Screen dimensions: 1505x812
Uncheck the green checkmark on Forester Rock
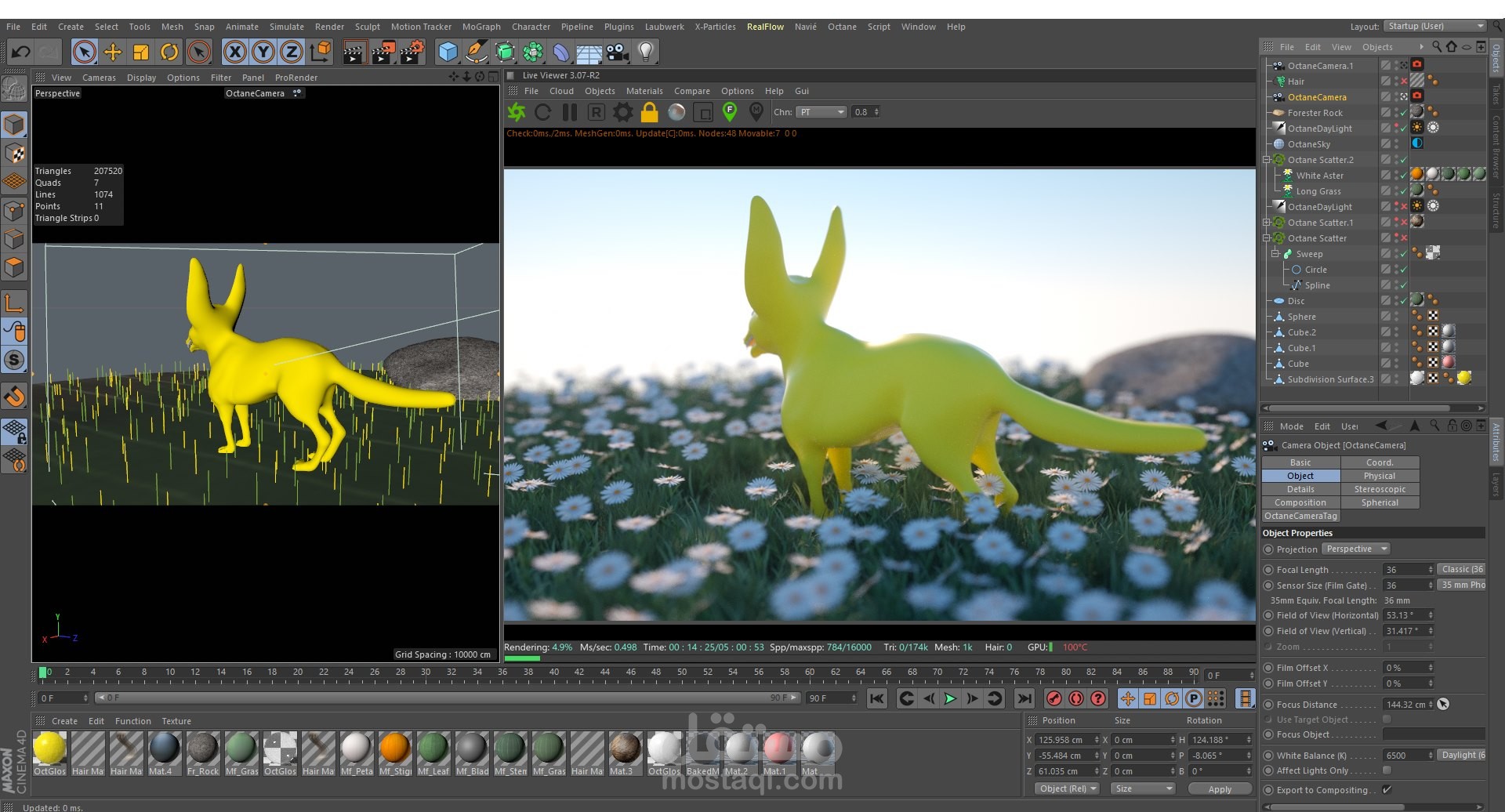(x=1403, y=112)
